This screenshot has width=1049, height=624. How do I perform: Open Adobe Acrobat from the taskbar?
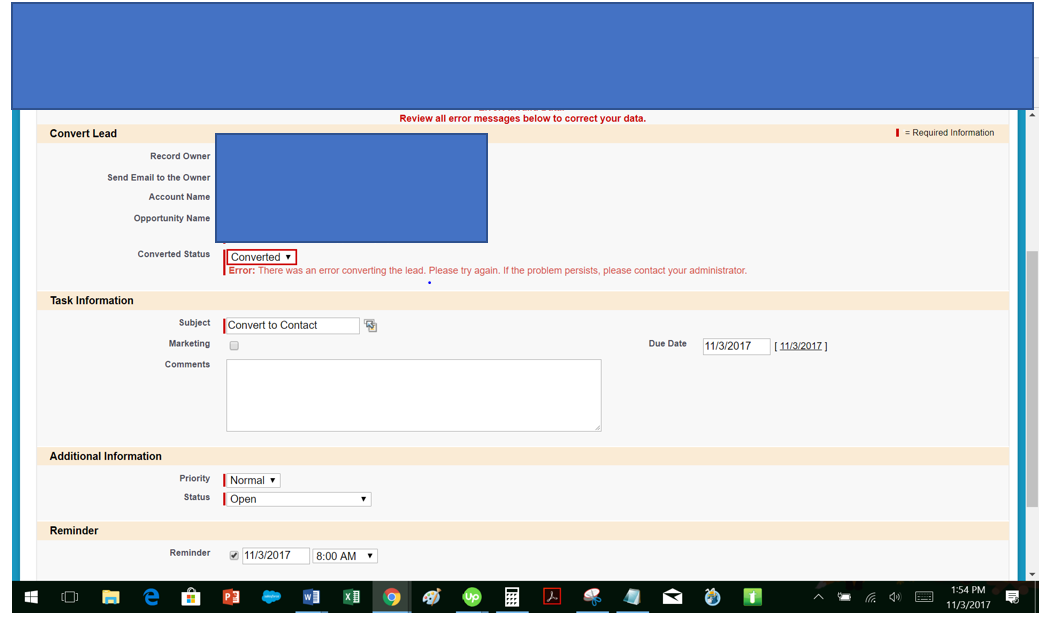click(x=552, y=597)
